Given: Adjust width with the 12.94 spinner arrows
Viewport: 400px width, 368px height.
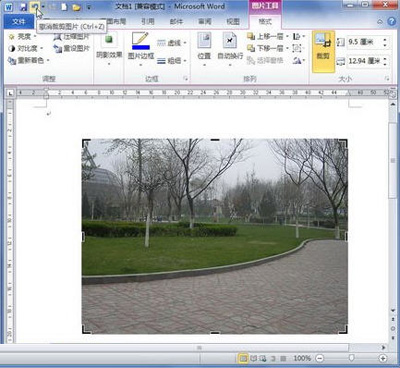Looking at the screenshot, I should pyautogui.click(x=385, y=61).
